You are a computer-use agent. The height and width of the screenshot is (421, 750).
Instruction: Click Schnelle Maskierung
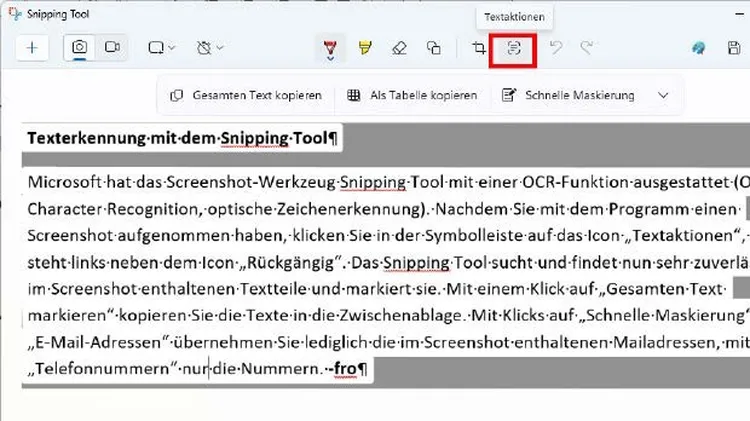[568, 95]
